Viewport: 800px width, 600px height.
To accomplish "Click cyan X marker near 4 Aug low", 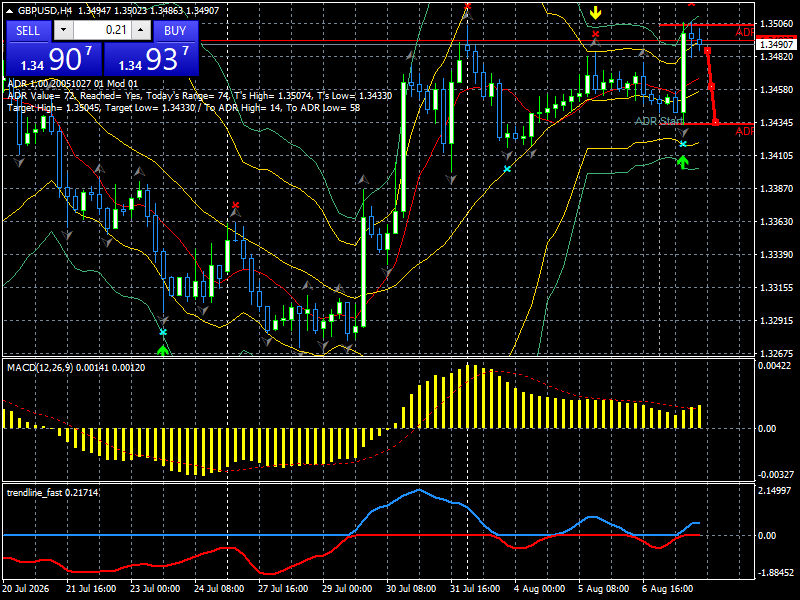I will pyautogui.click(x=507, y=169).
